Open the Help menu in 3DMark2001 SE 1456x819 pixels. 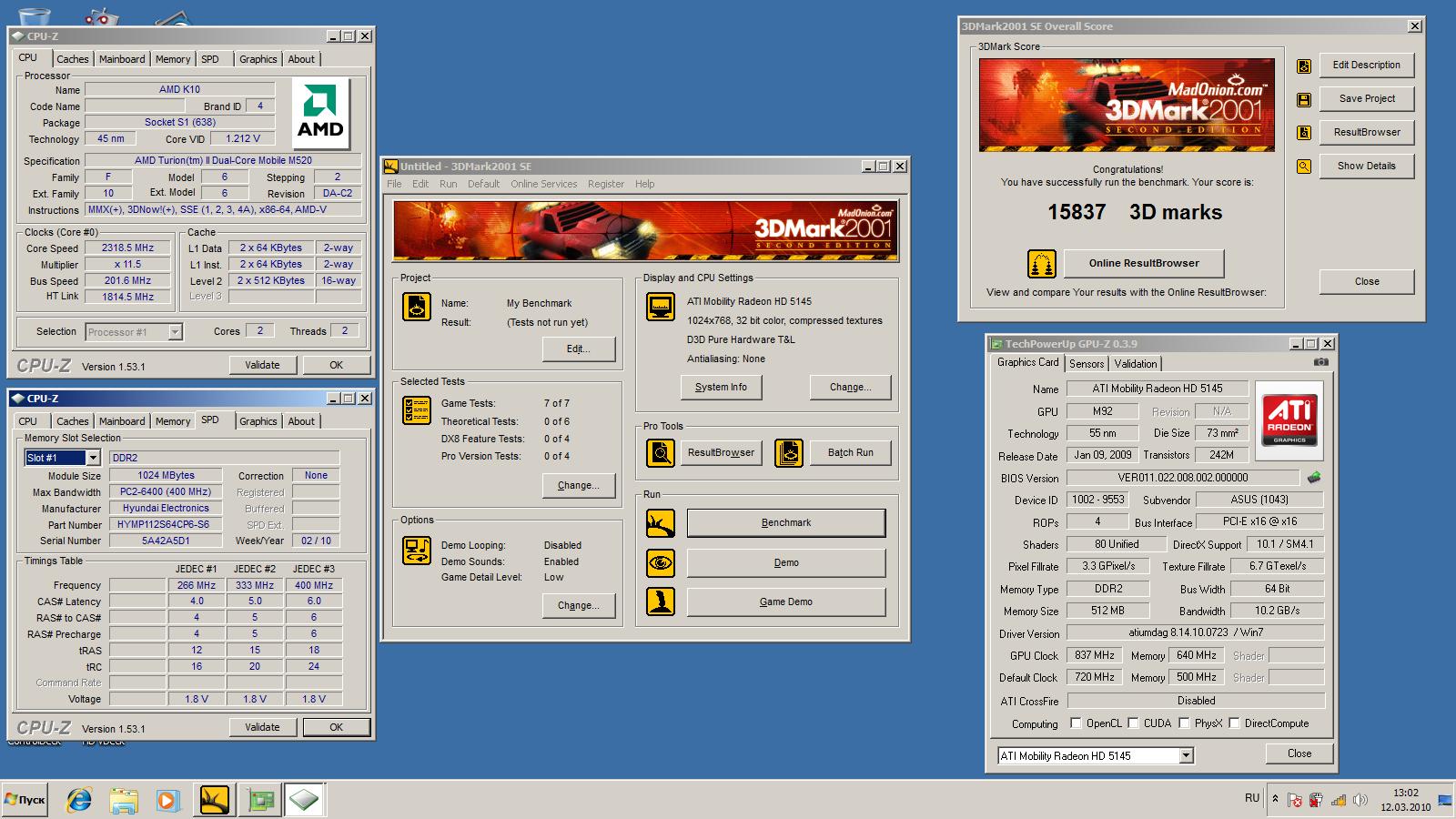644,184
